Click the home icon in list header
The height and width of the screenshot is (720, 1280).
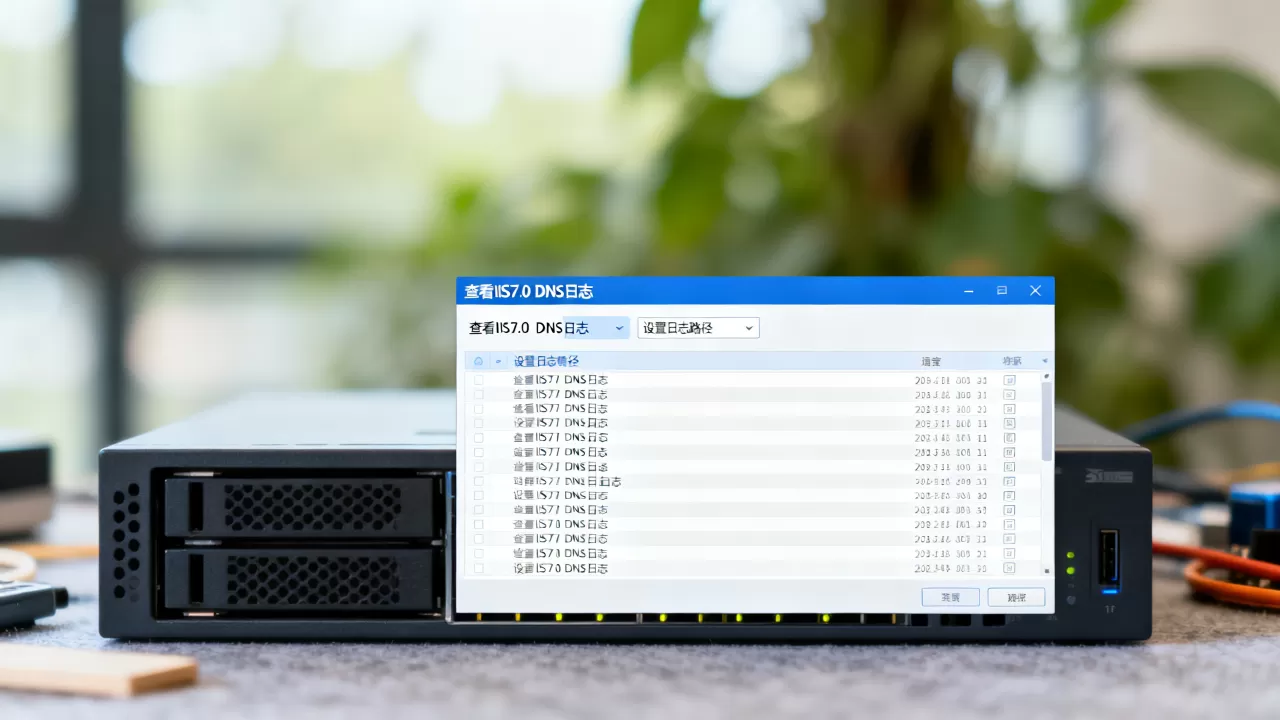coord(478,361)
